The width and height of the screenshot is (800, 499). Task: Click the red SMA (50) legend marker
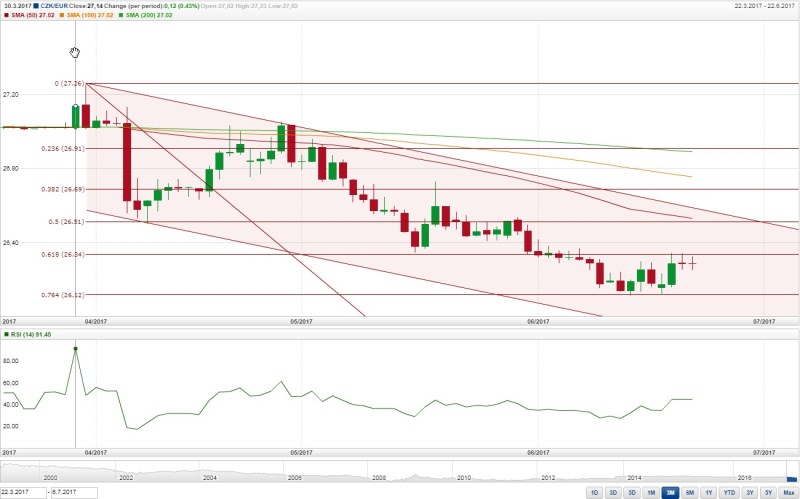pyautogui.click(x=5, y=15)
